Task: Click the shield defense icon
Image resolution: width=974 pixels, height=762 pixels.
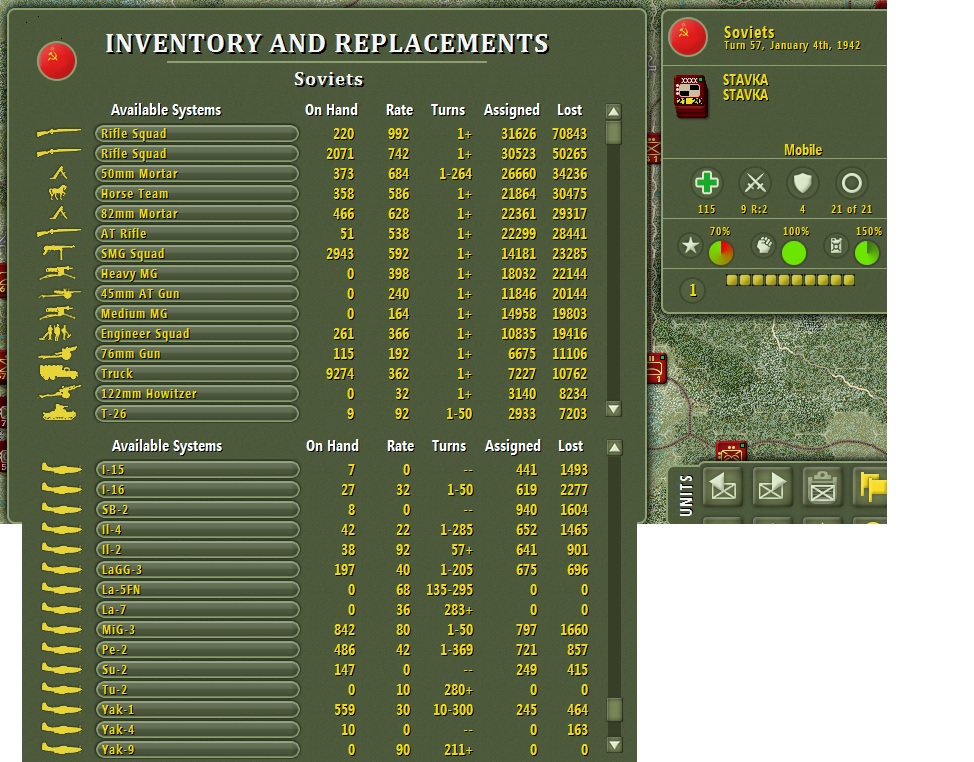Action: pos(803,183)
